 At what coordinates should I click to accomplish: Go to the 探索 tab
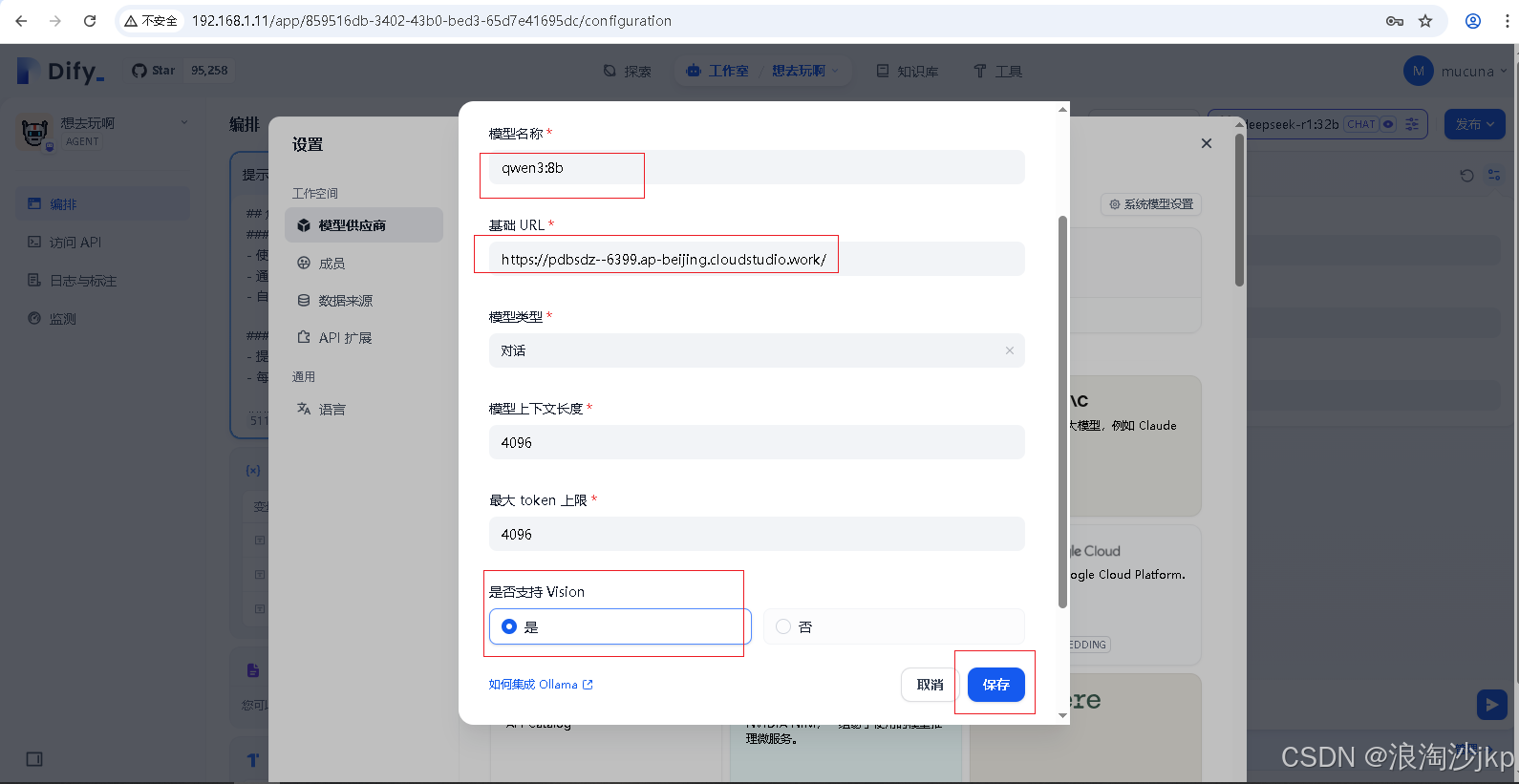(628, 71)
